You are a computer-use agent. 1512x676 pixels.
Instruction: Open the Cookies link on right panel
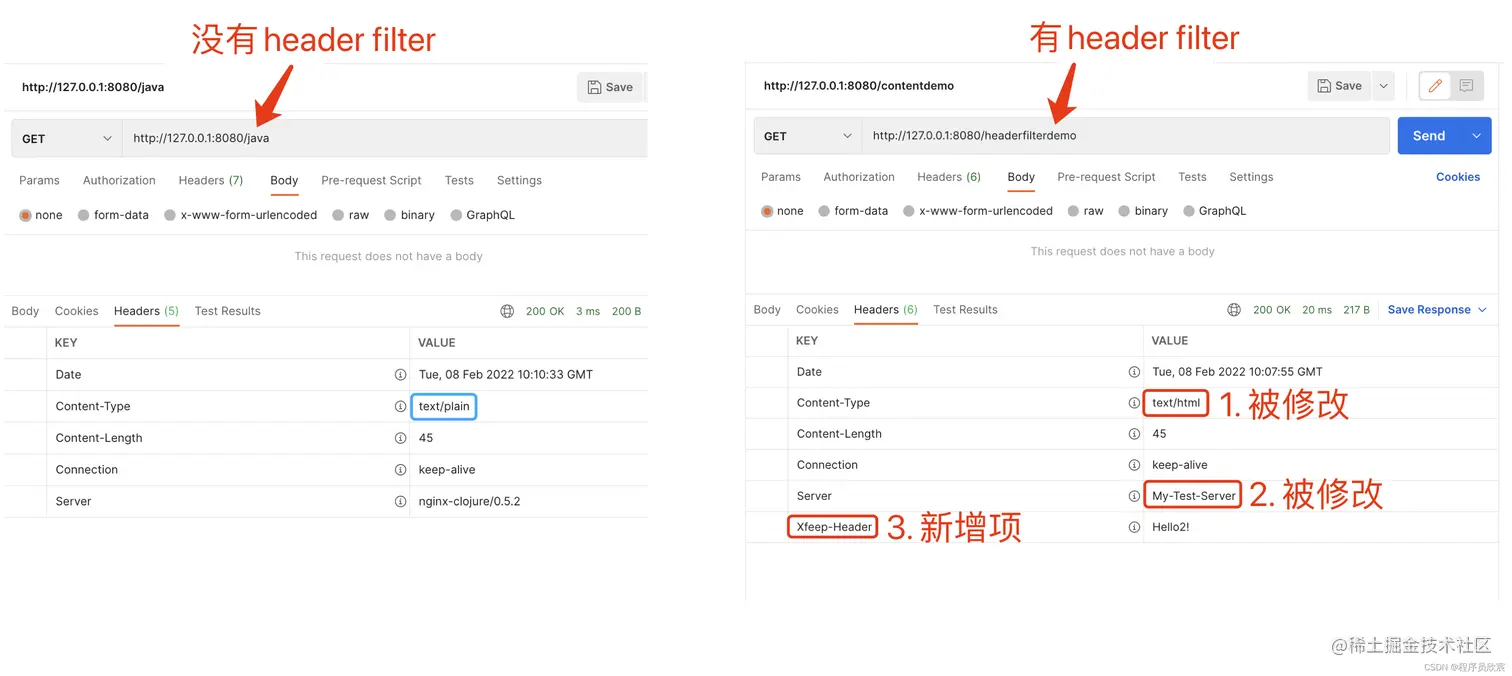[x=1457, y=176]
